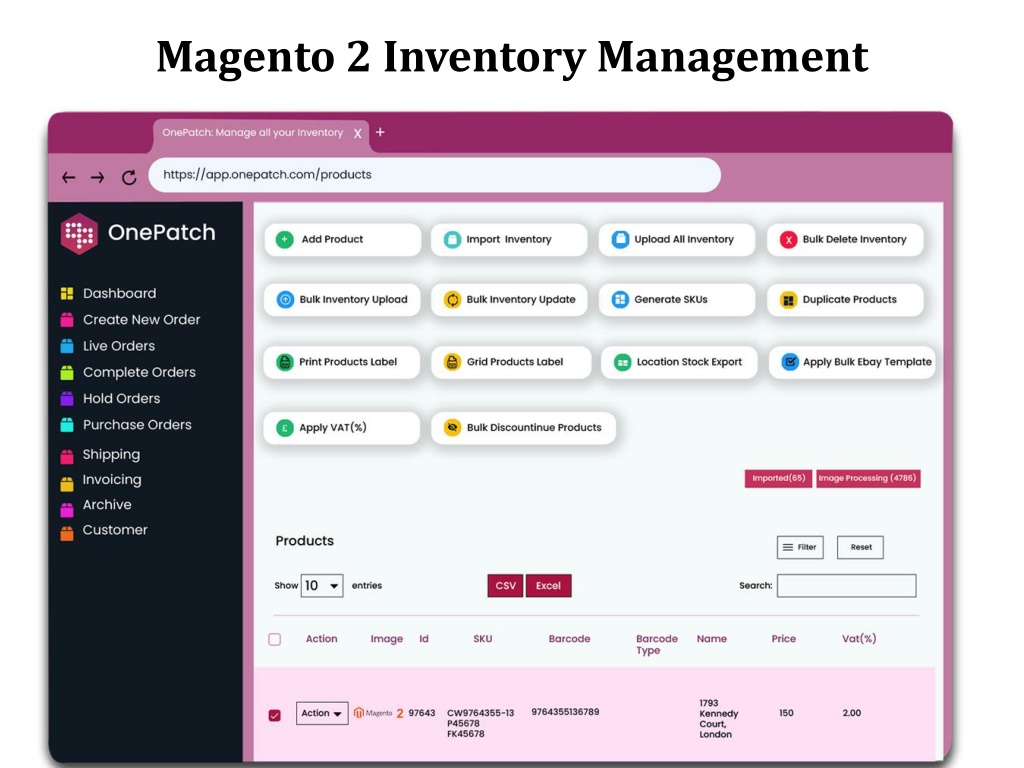Click the blue Upload All Inventory icon
The width and height of the screenshot is (1024, 768).
click(x=620, y=240)
